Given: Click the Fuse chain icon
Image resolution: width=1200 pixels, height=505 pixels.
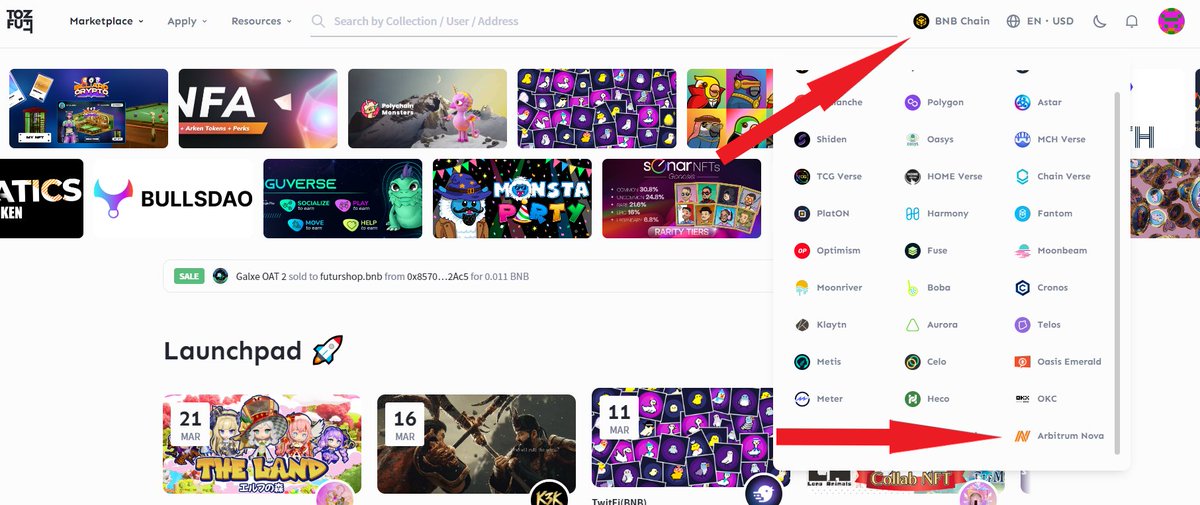Looking at the screenshot, I should [x=912, y=250].
